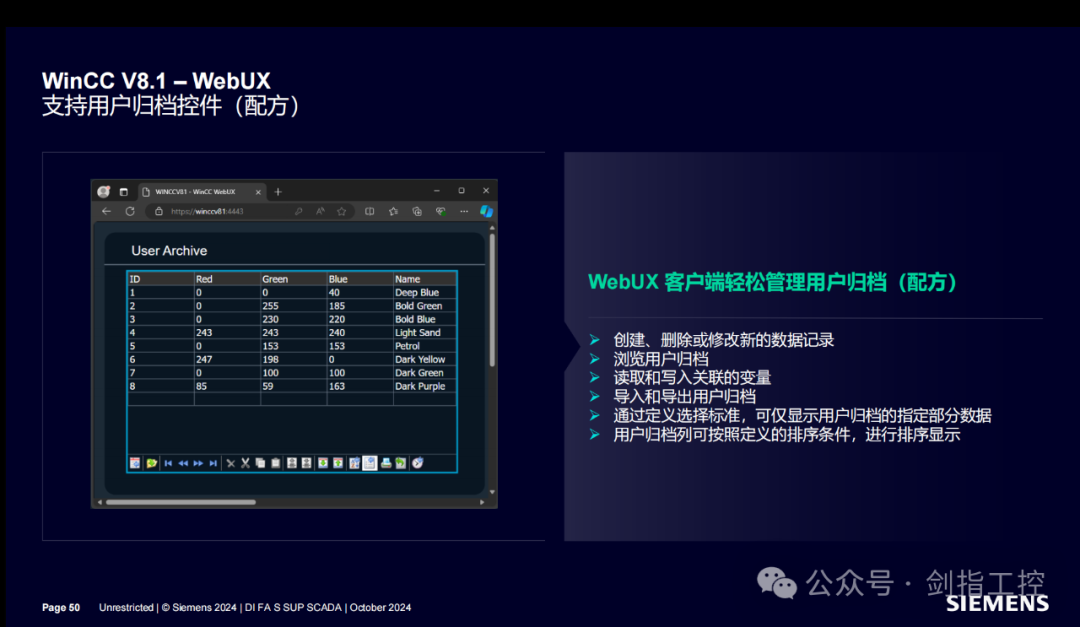Screen dimensions: 1080x627
Task: Copy the selected archive record
Action: [261, 463]
